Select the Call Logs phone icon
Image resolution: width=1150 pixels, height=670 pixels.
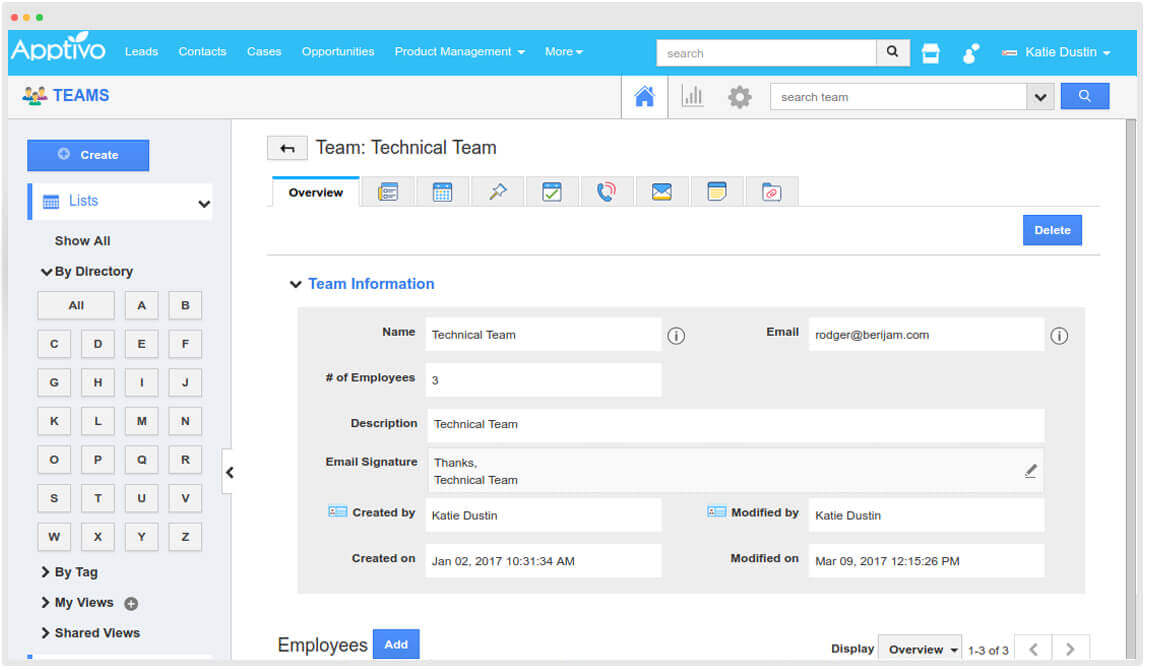coord(607,190)
